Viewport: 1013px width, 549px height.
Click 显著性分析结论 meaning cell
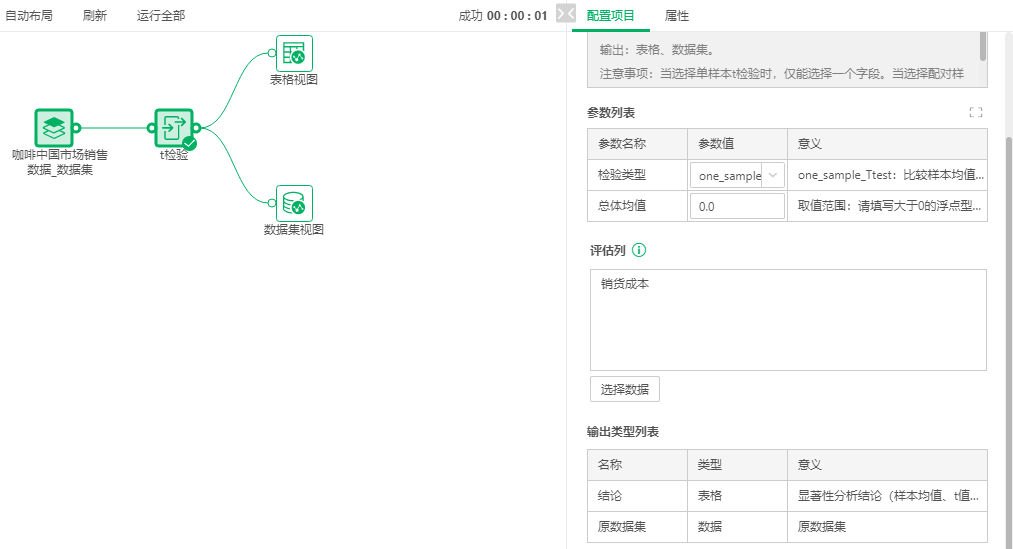tap(888, 496)
